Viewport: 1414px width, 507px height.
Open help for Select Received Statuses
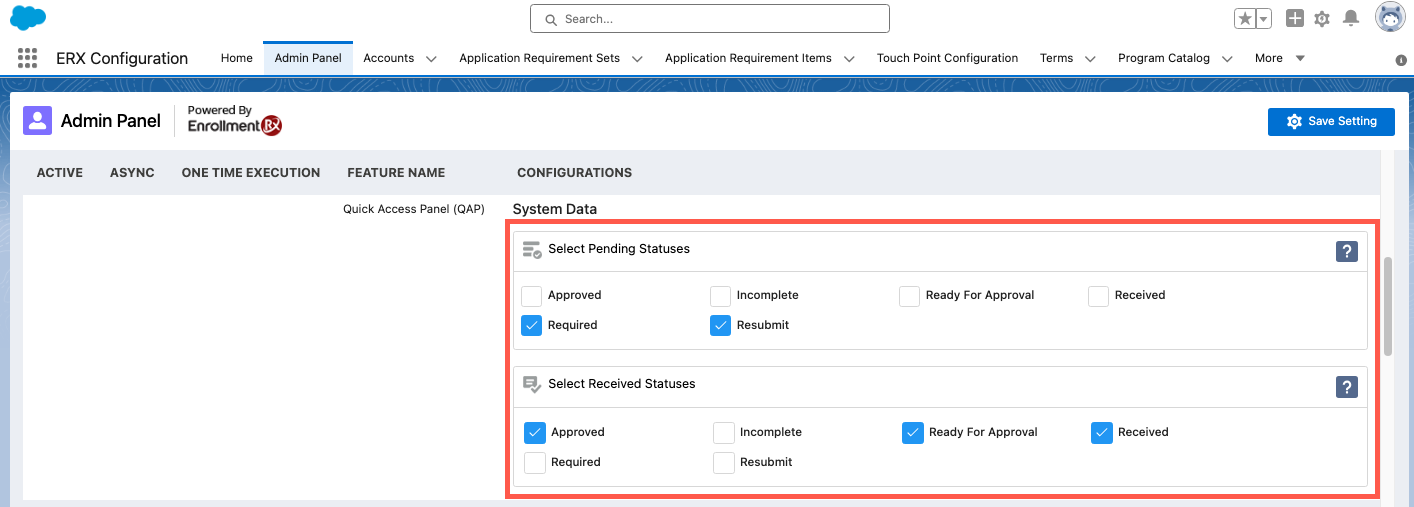(1347, 387)
